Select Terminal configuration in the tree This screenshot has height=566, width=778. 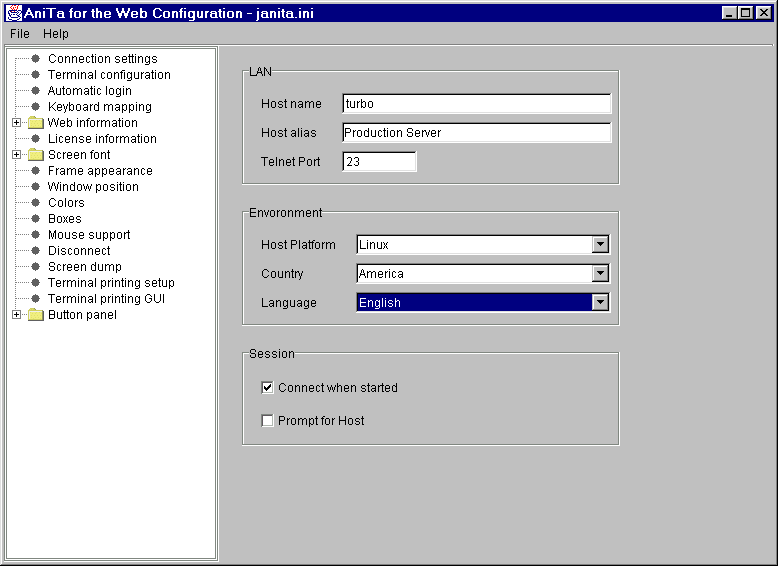click(x=109, y=74)
